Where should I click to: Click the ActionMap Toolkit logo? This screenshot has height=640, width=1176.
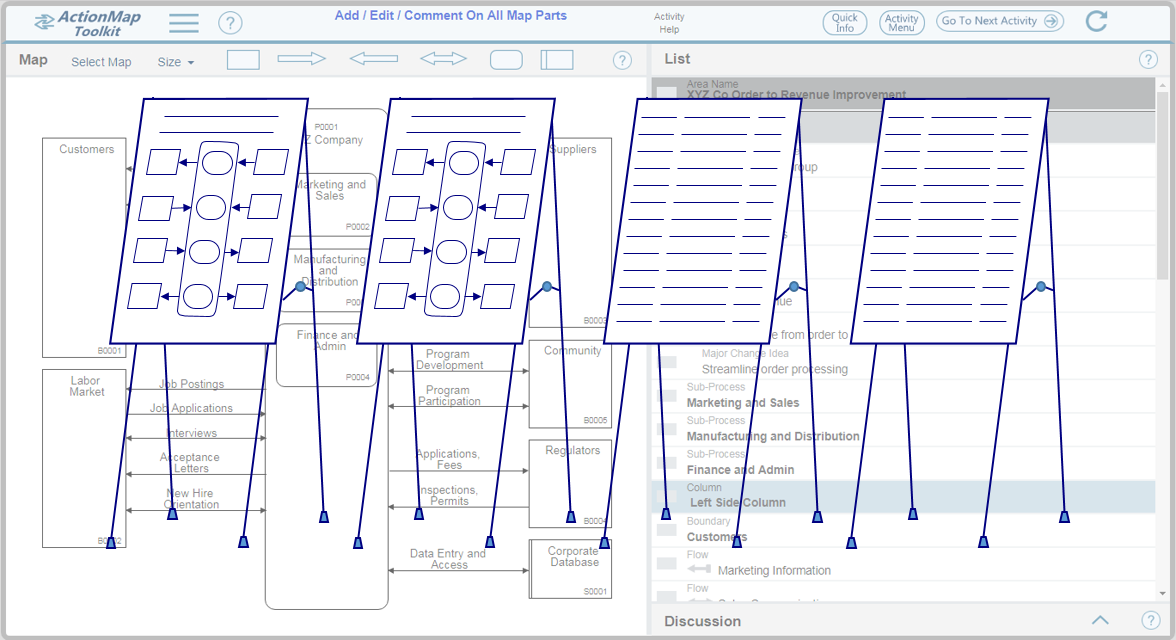pos(88,23)
